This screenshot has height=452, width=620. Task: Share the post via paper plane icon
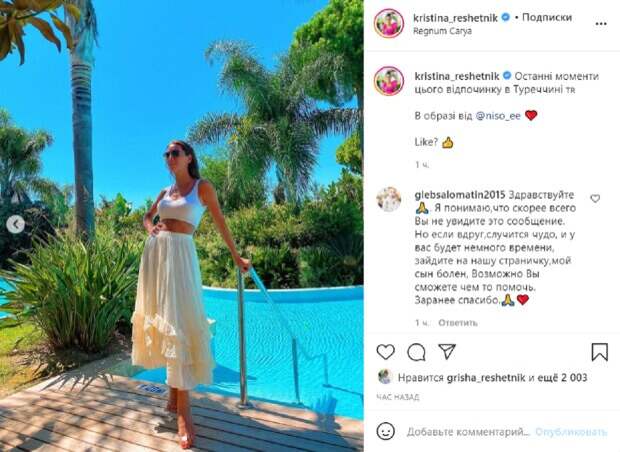(447, 351)
